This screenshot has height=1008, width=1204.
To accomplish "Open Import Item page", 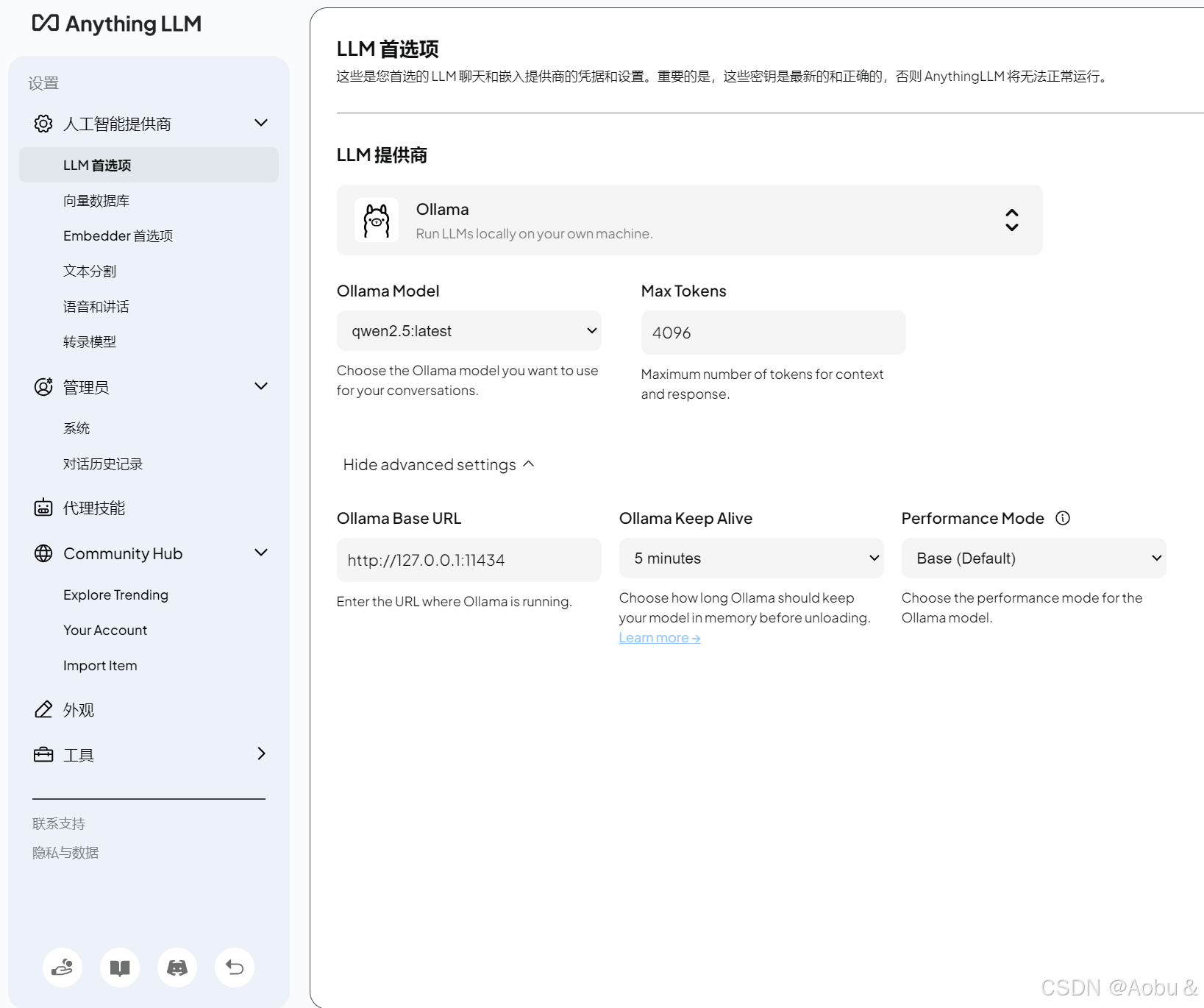I will [x=100, y=665].
